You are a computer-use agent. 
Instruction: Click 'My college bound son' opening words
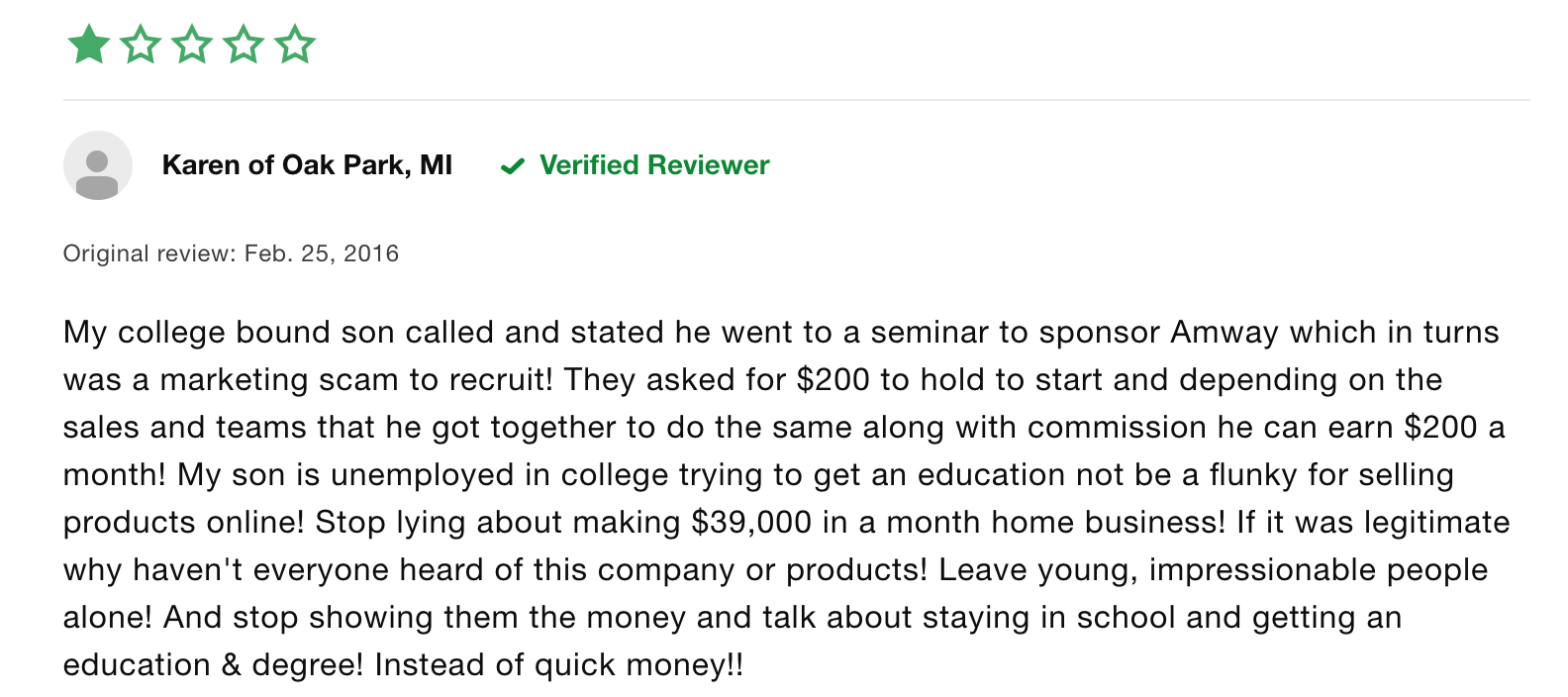coord(222,333)
